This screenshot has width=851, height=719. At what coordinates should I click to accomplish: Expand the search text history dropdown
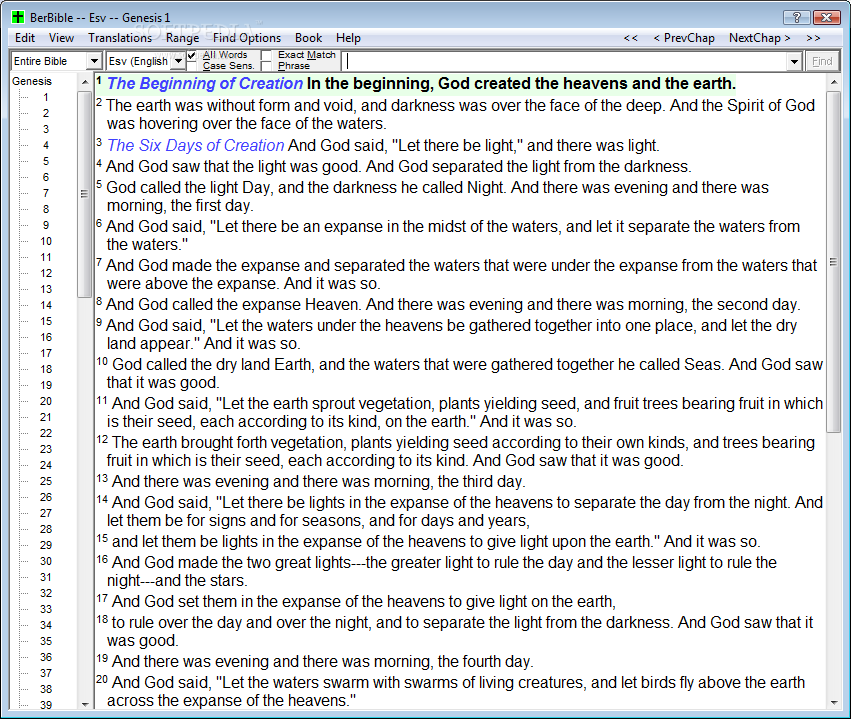tap(794, 61)
